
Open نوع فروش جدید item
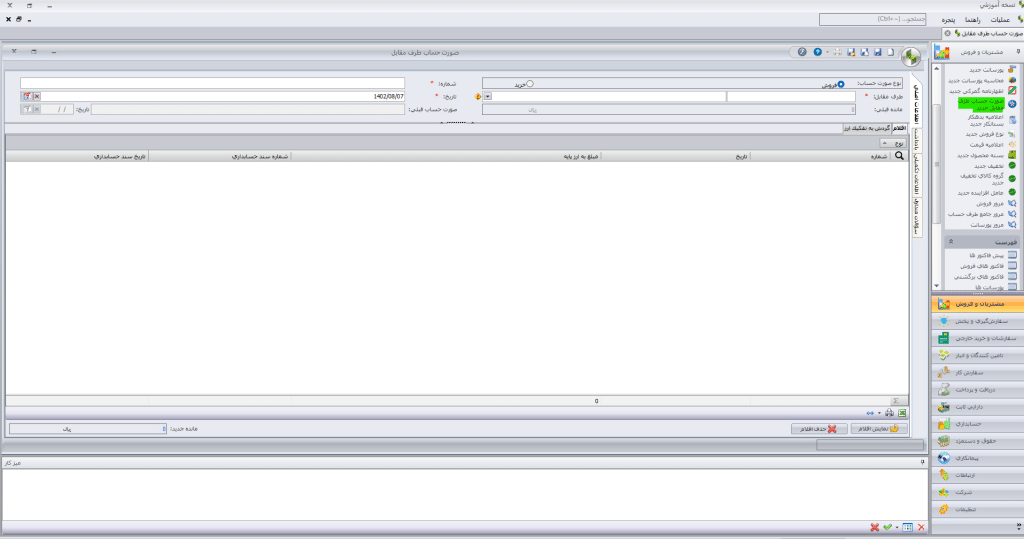pos(985,134)
